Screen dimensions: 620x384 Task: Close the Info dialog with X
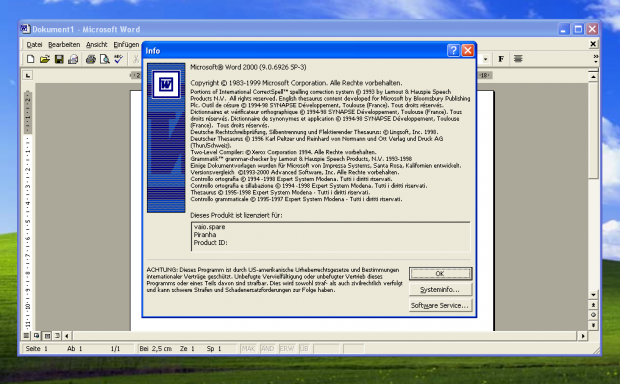click(x=468, y=50)
